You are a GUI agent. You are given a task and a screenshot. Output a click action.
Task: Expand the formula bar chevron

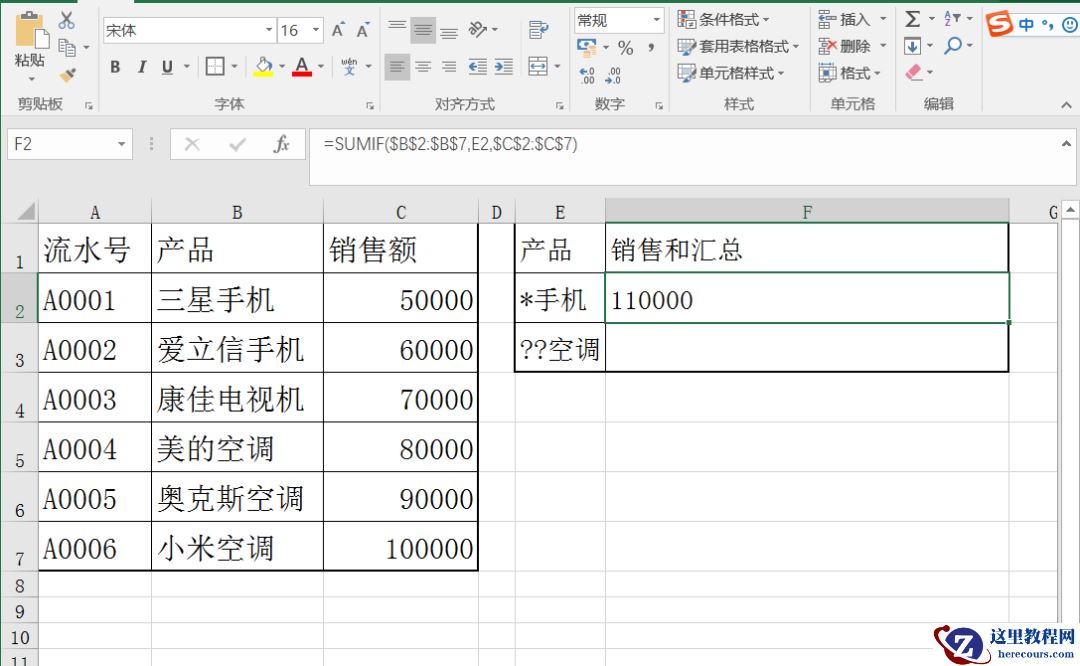tap(1066, 143)
